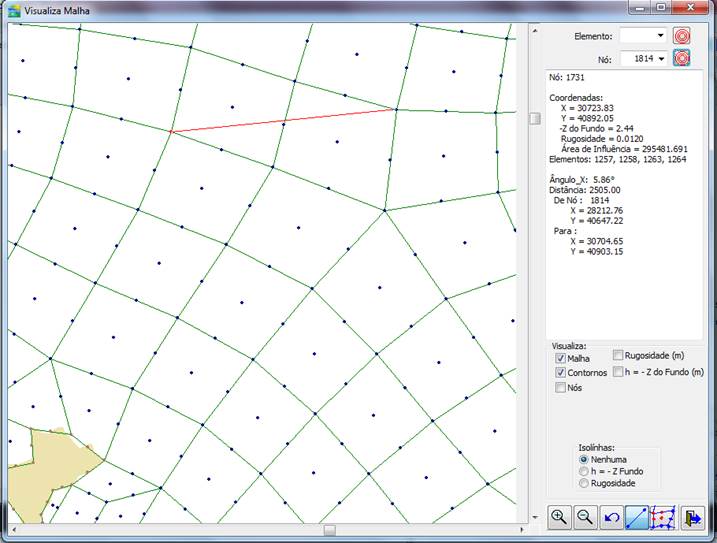Screen dimensions: 717x543
Task: Click the 'X = 28212.76' value
Action: point(596,210)
